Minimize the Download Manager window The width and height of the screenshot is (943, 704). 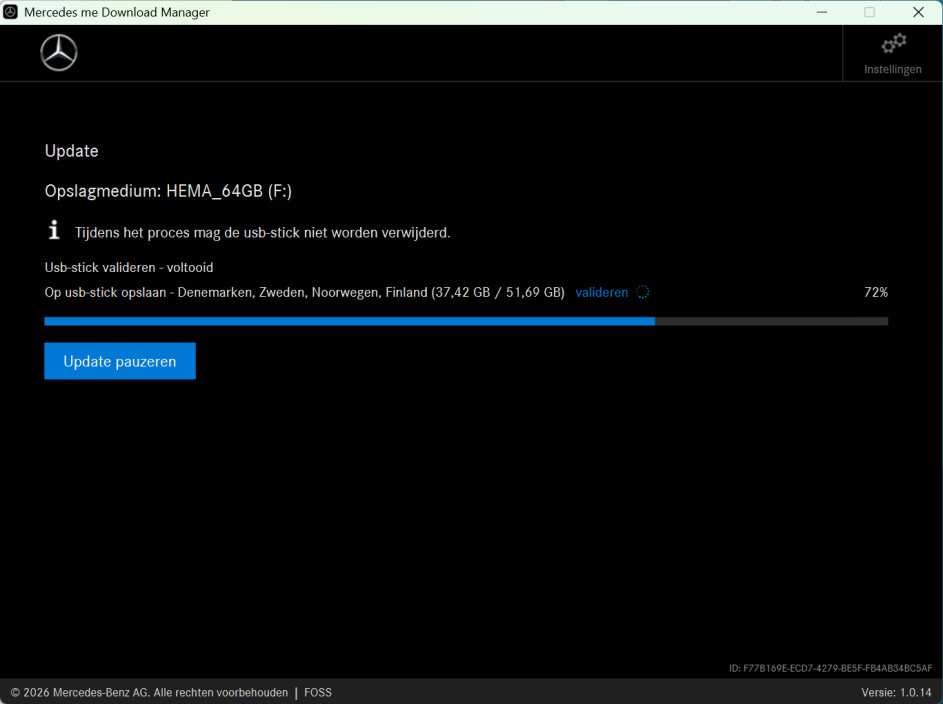[x=822, y=12]
